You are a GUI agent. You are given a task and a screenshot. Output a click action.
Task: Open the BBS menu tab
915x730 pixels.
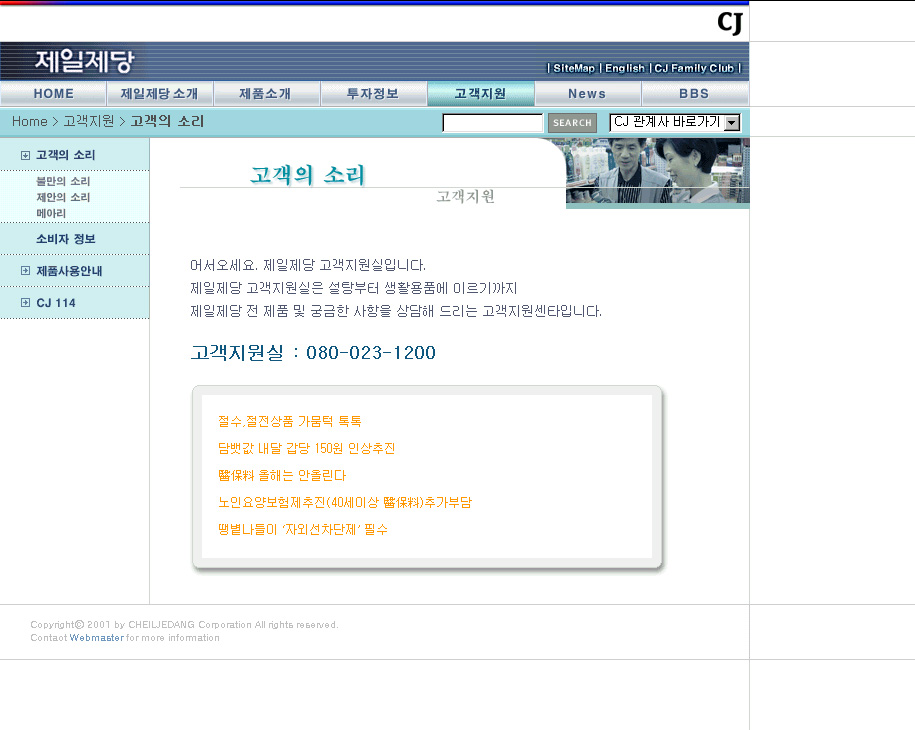point(694,93)
